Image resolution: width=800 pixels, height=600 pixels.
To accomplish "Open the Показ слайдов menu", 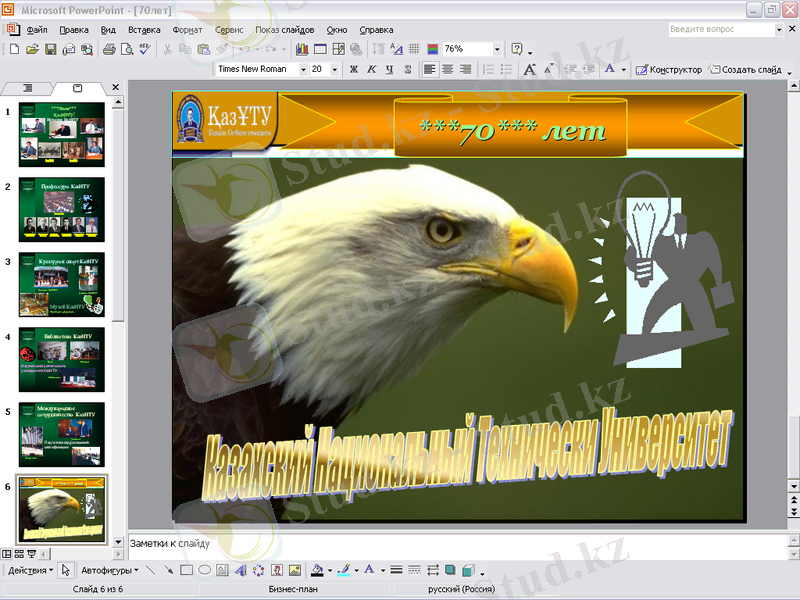I will click(284, 30).
